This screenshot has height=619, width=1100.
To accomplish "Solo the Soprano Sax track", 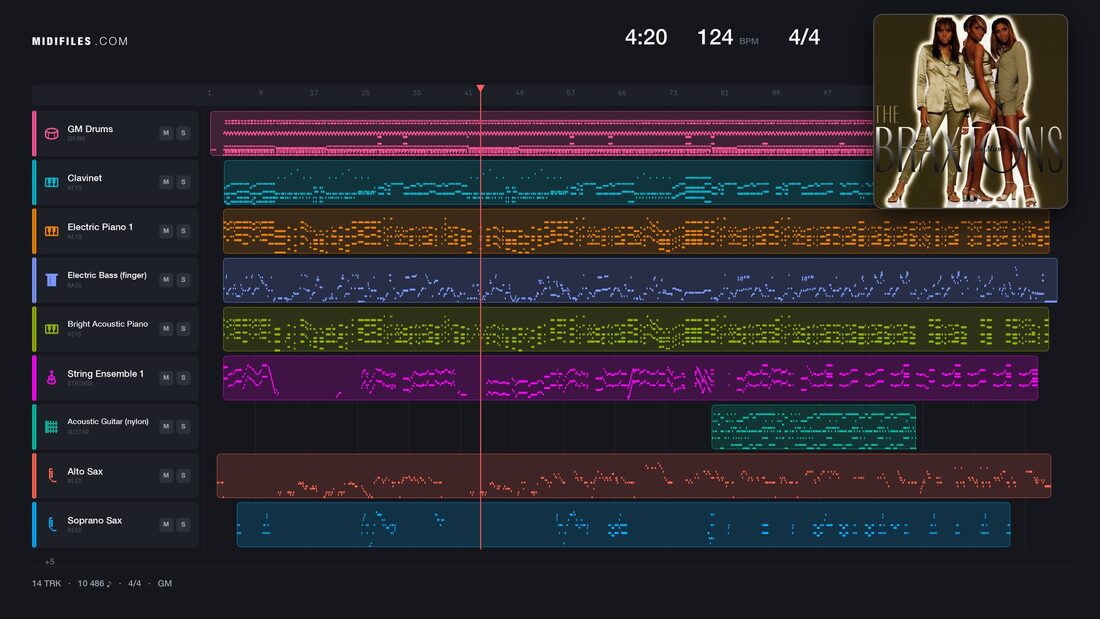I will tap(183, 524).
